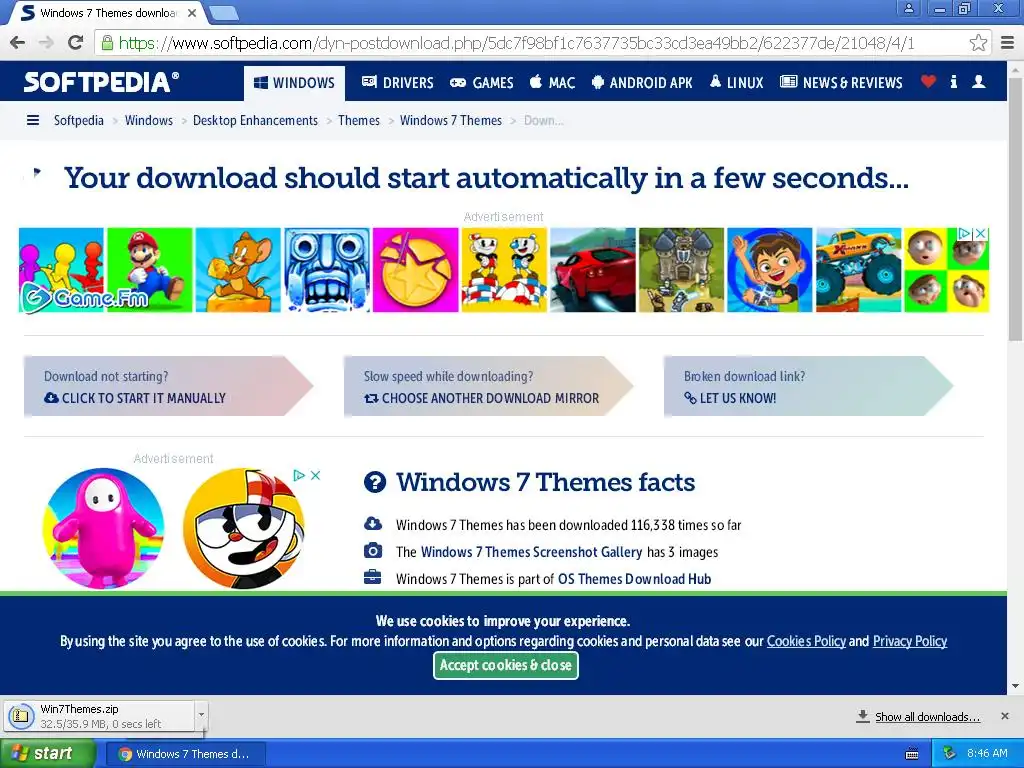
Task: Open the Drivers section
Action: click(398, 83)
